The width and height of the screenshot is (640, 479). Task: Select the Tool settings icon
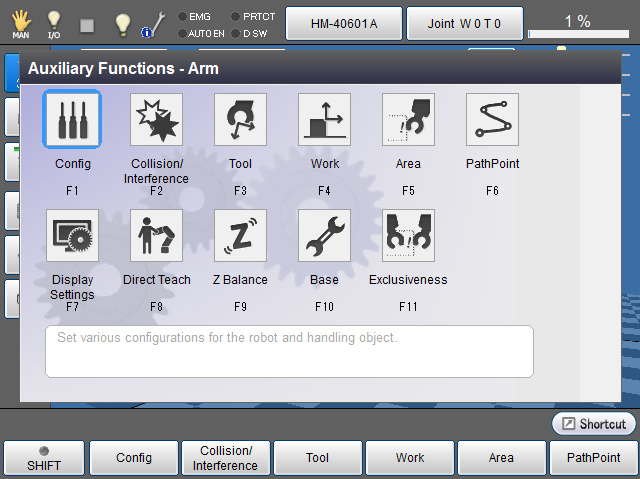pos(240,120)
